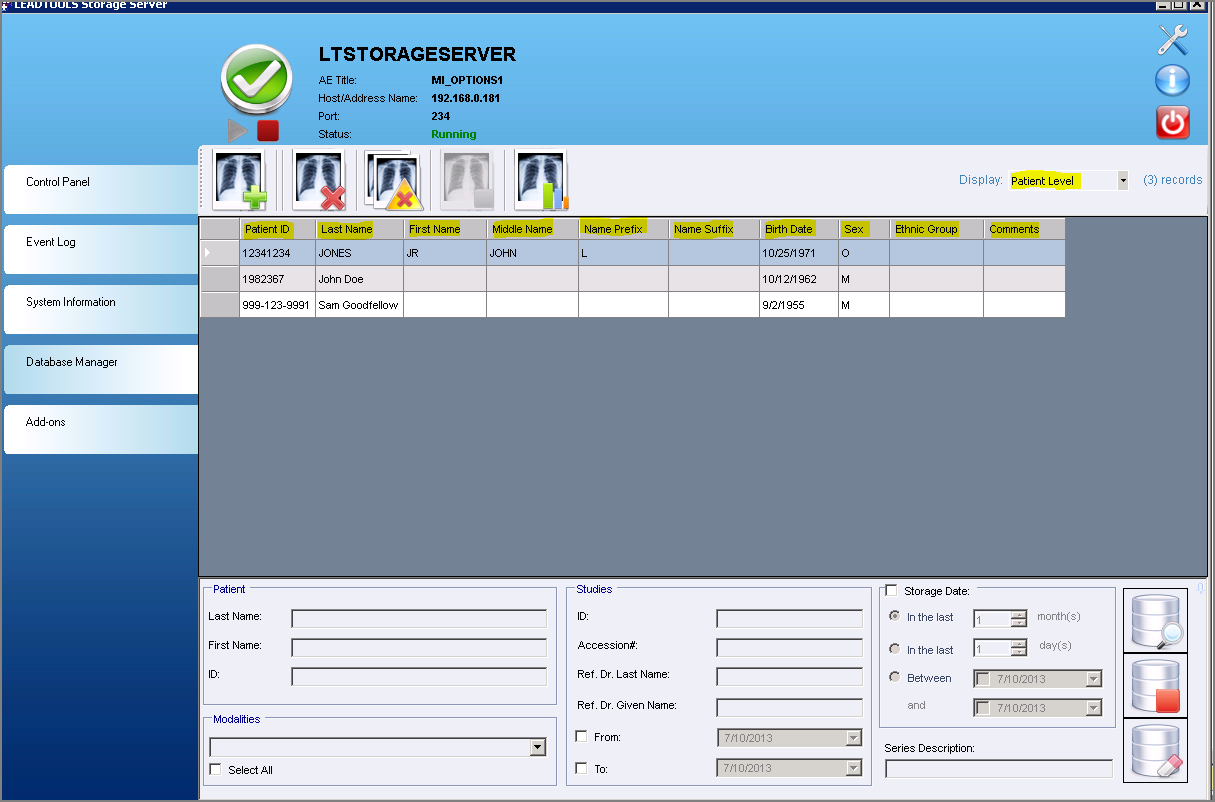
Task: Click the red stop database action icon
Action: (x=1155, y=686)
